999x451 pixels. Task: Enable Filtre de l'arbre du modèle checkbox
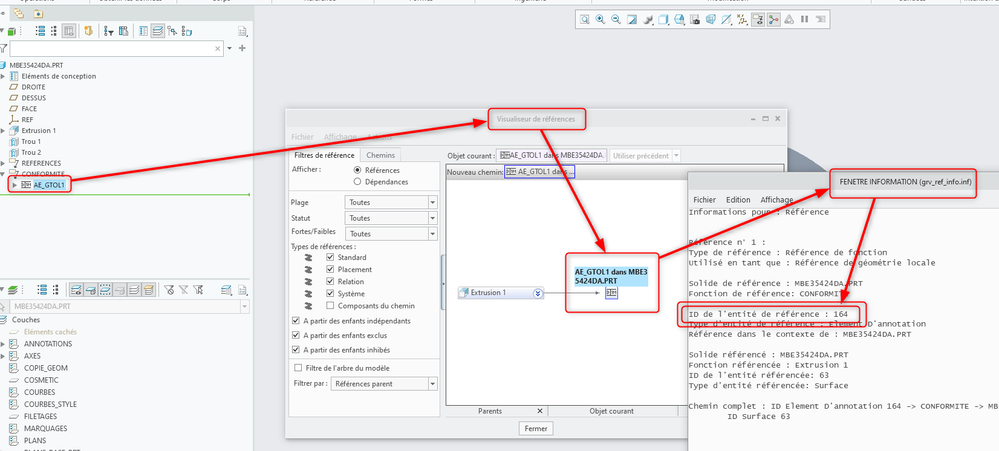pyautogui.click(x=296, y=369)
